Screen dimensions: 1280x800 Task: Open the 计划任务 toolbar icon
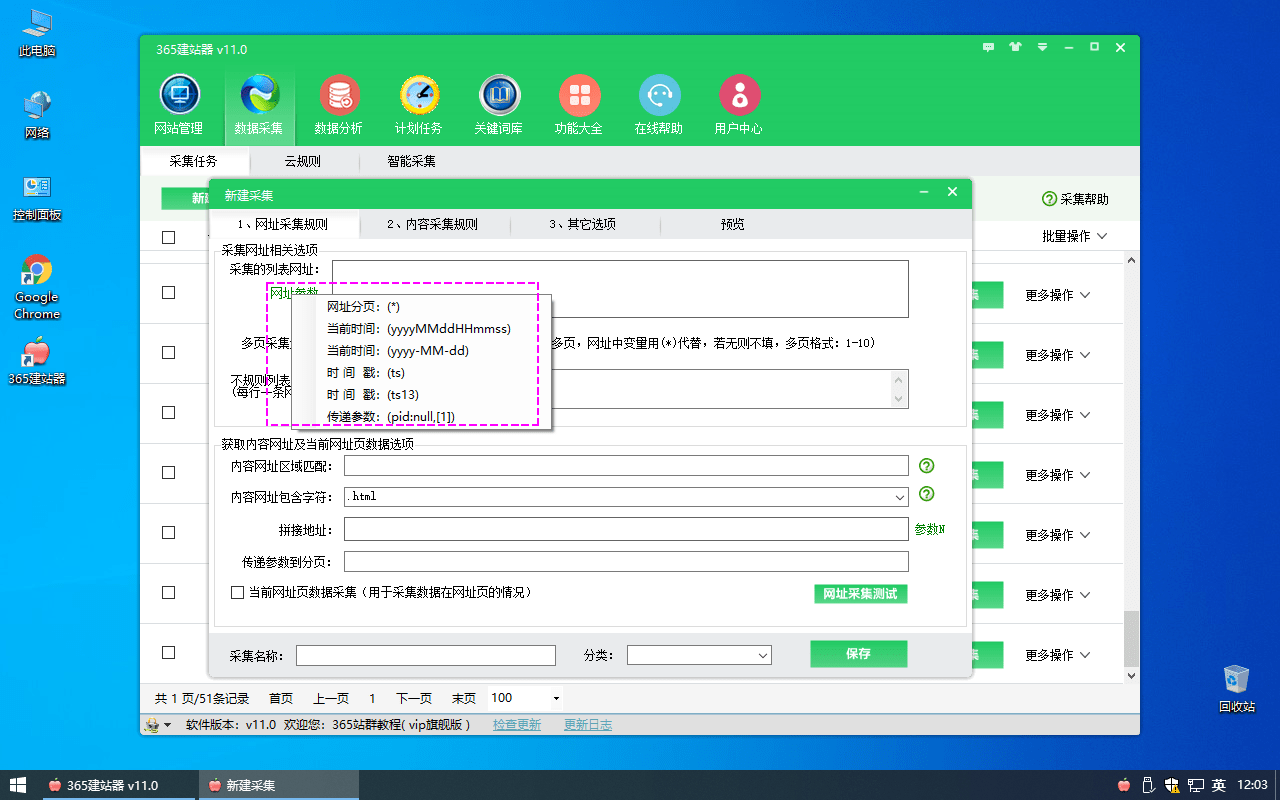point(419,105)
